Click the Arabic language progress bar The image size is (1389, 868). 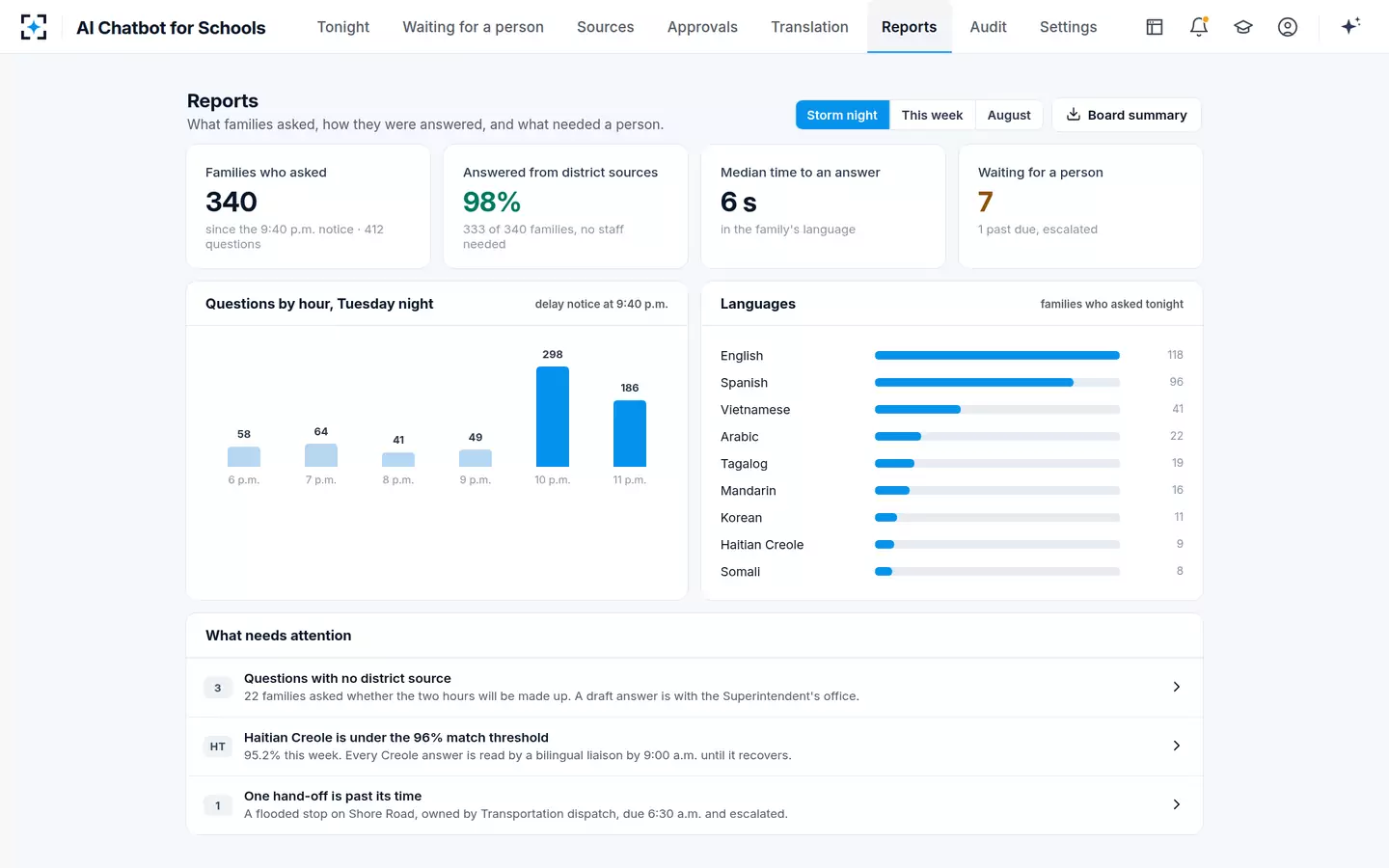point(997,437)
